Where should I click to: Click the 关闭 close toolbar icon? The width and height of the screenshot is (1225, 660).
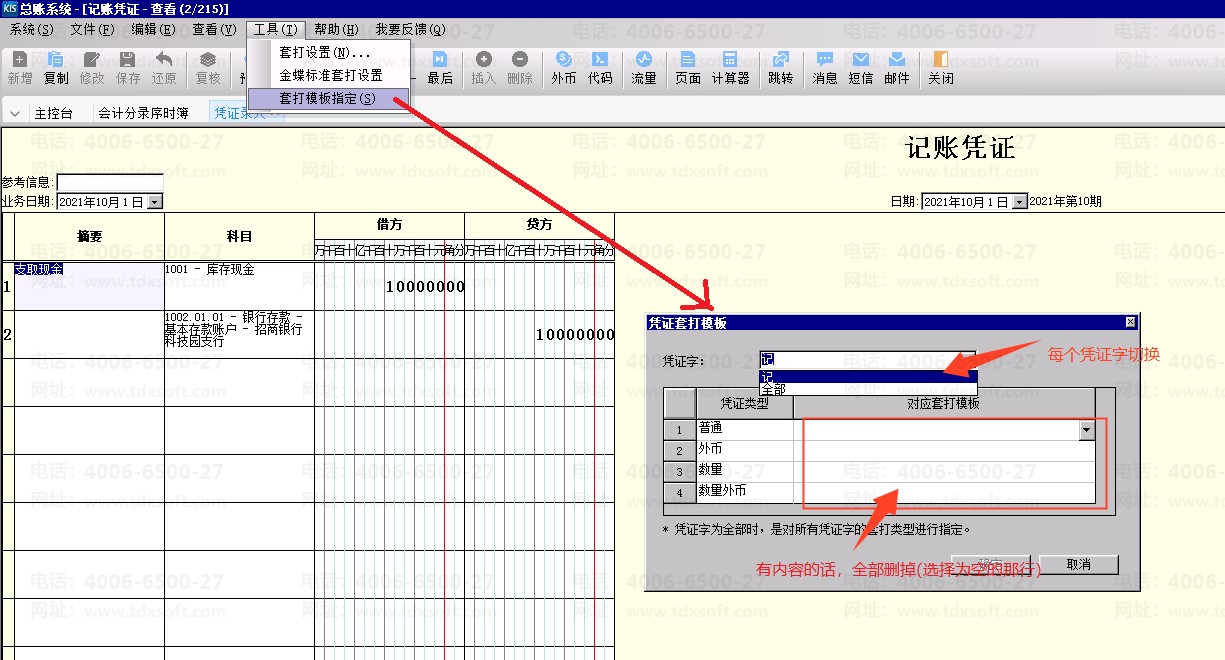(x=940, y=67)
